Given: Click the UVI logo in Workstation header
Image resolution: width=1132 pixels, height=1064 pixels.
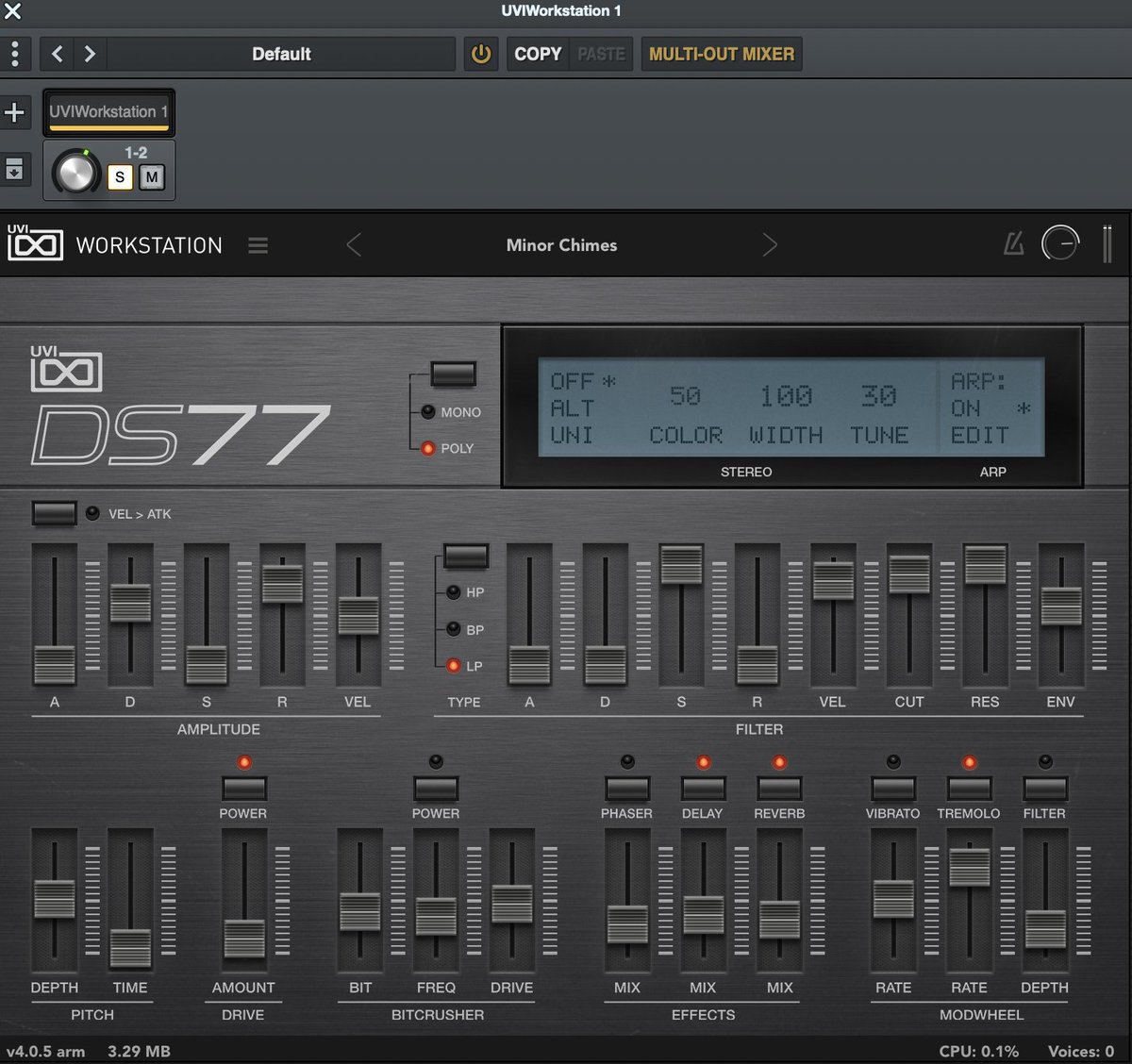Looking at the screenshot, I should [35, 242].
